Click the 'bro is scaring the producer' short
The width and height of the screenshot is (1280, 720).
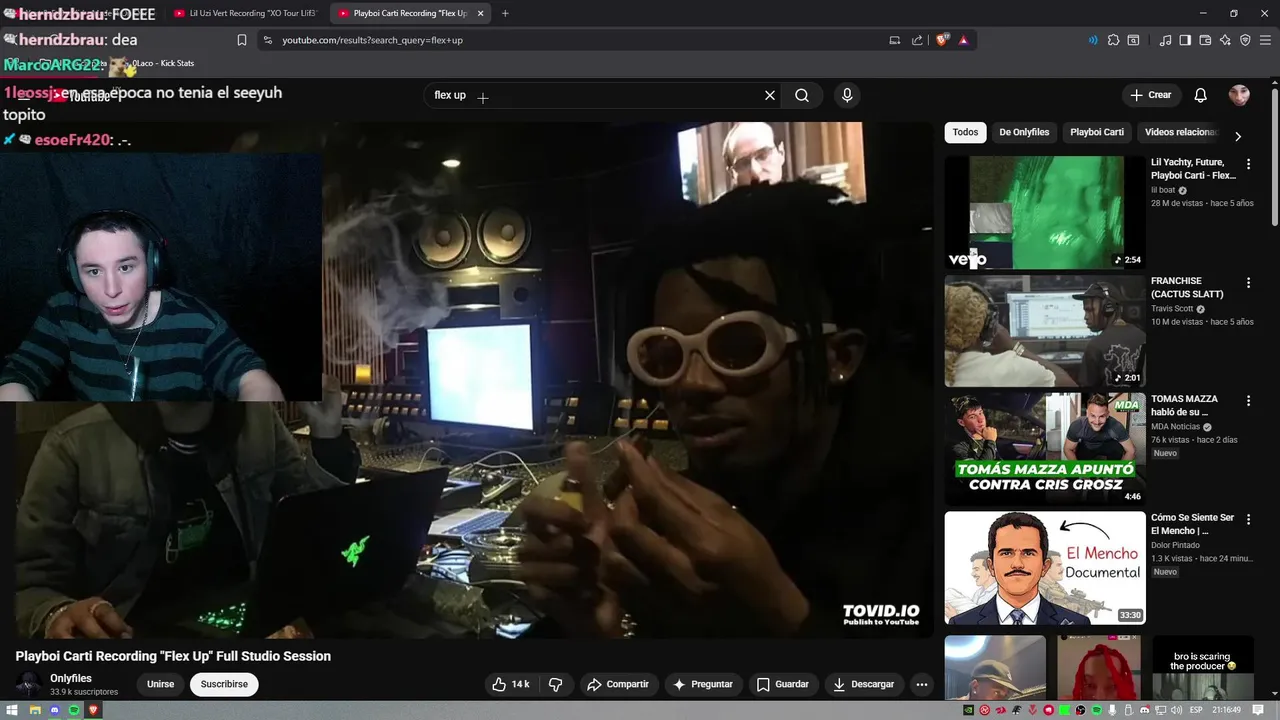1203,668
